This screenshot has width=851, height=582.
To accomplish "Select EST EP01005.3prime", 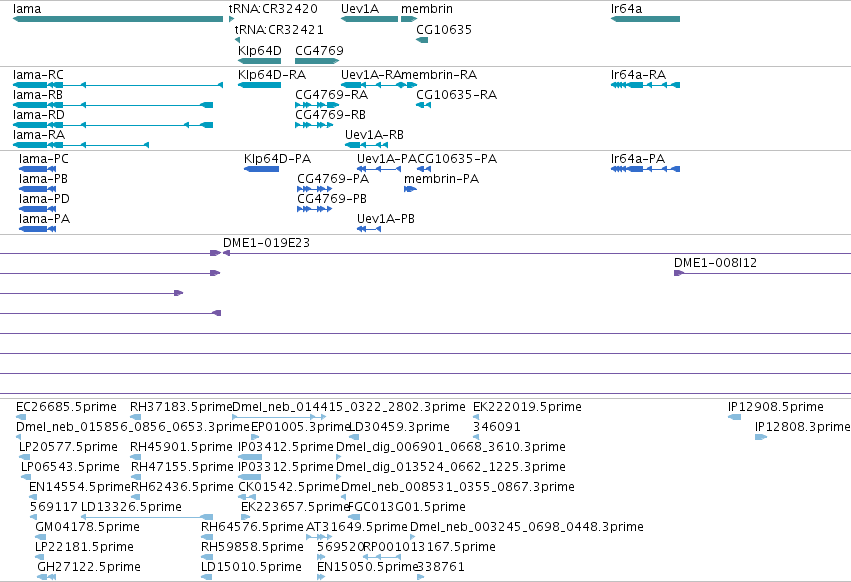I will tap(300, 427).
